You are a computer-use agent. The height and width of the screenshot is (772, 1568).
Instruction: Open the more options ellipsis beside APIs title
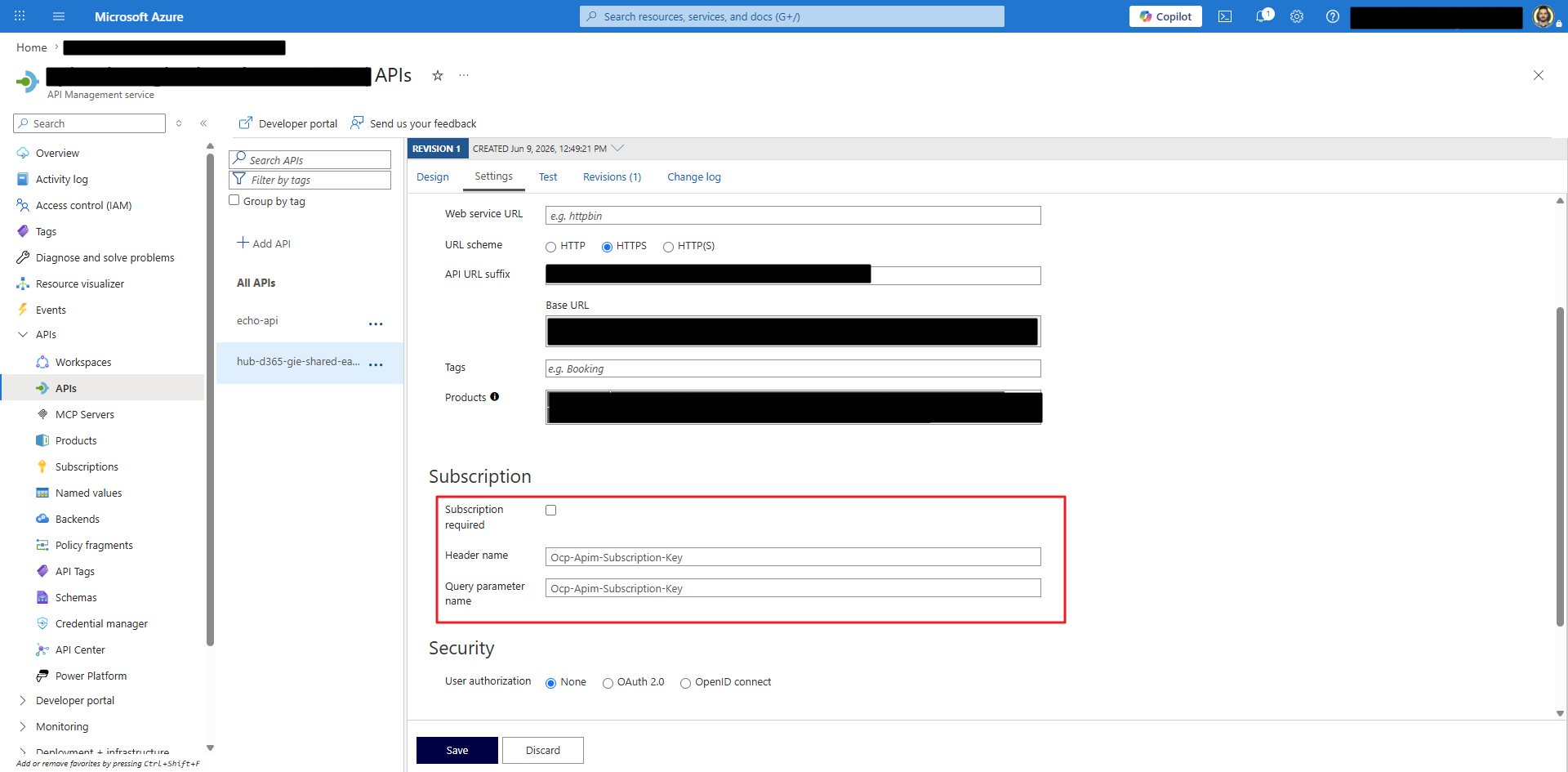tap(464, 75)
